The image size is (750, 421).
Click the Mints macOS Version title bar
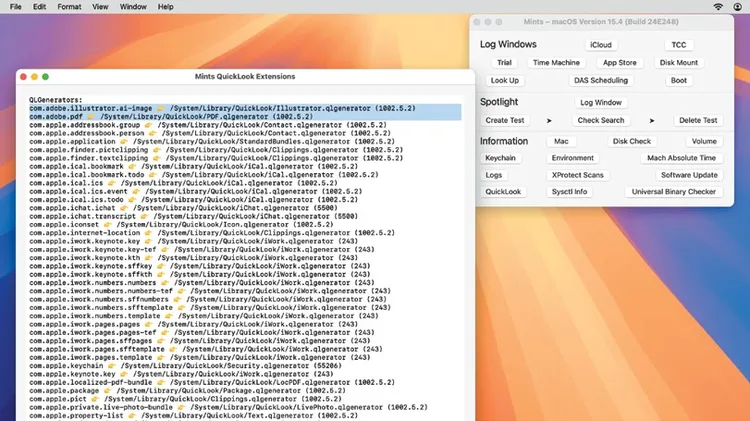(x=601, y=22)
